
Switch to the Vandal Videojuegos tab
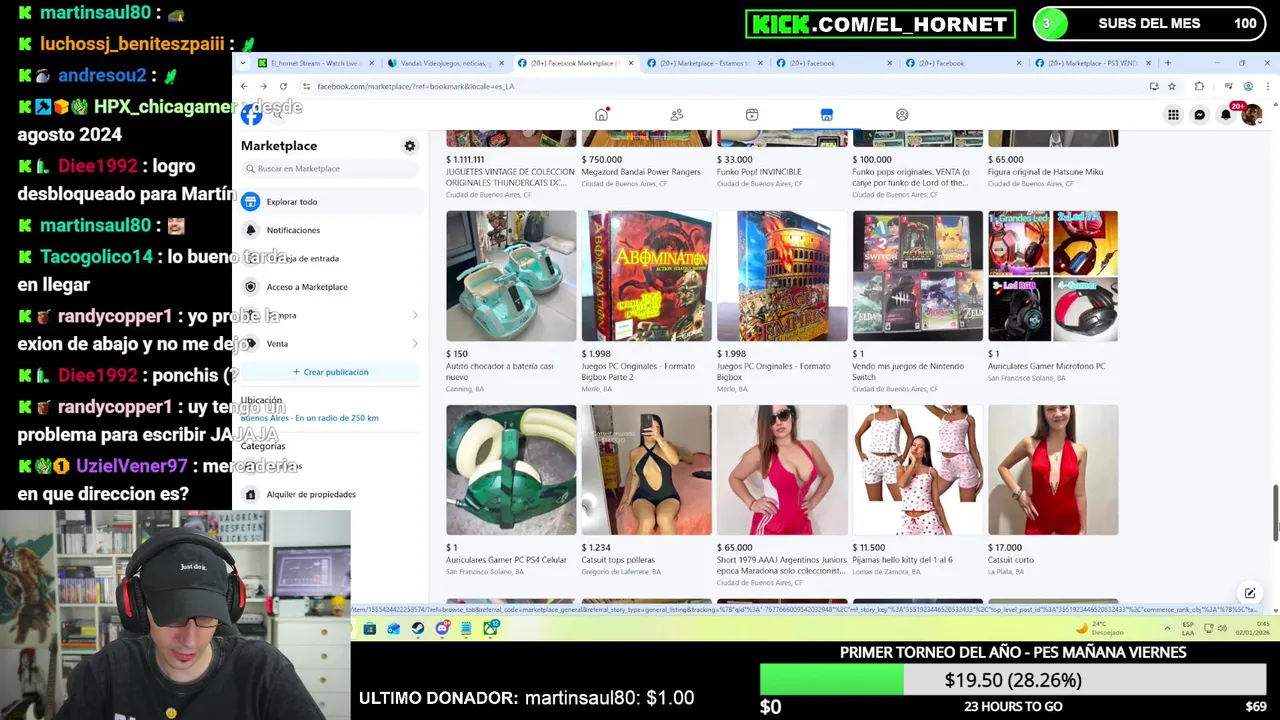[445, 63]
